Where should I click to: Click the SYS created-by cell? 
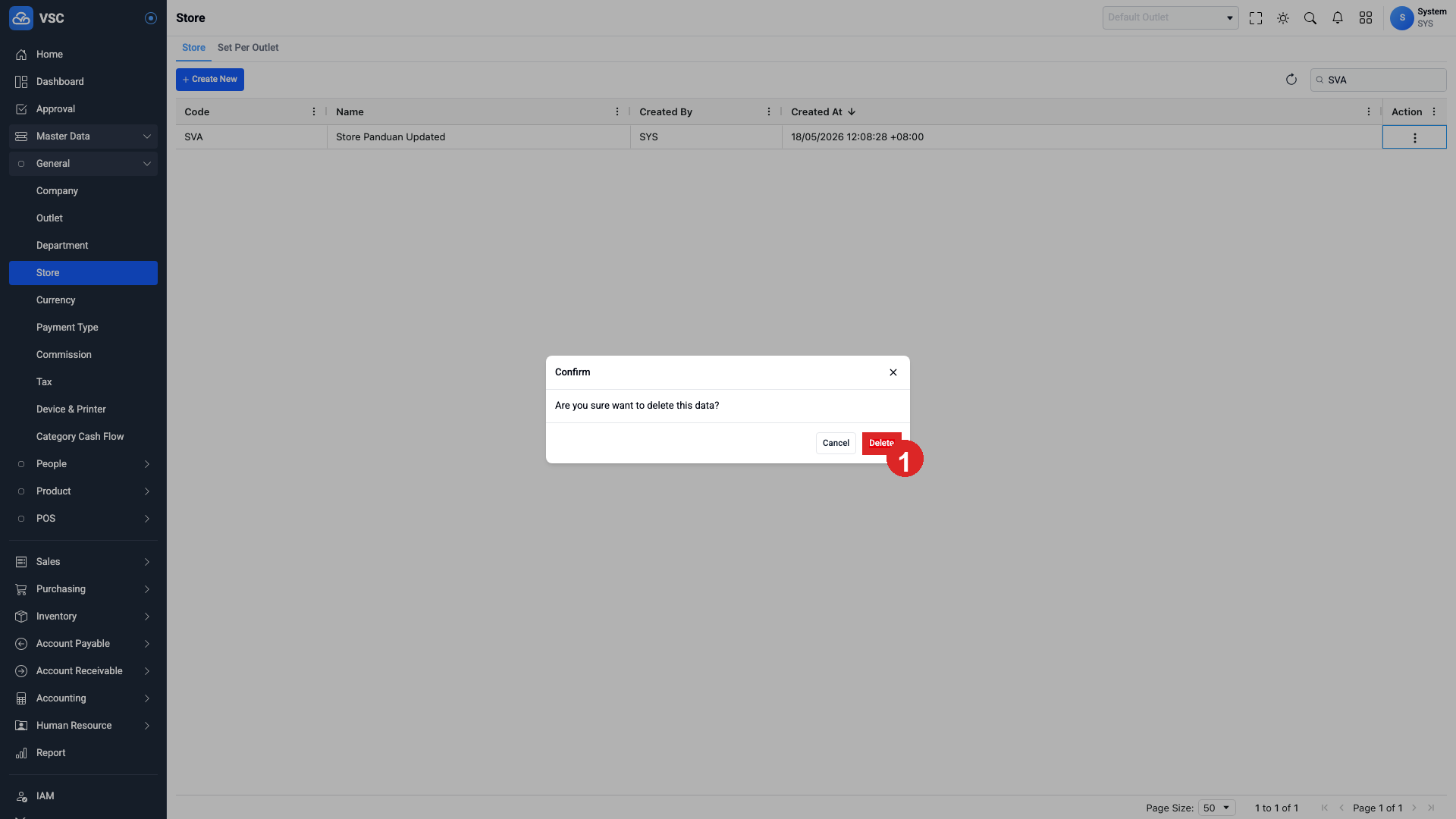(x=706, y=137)
